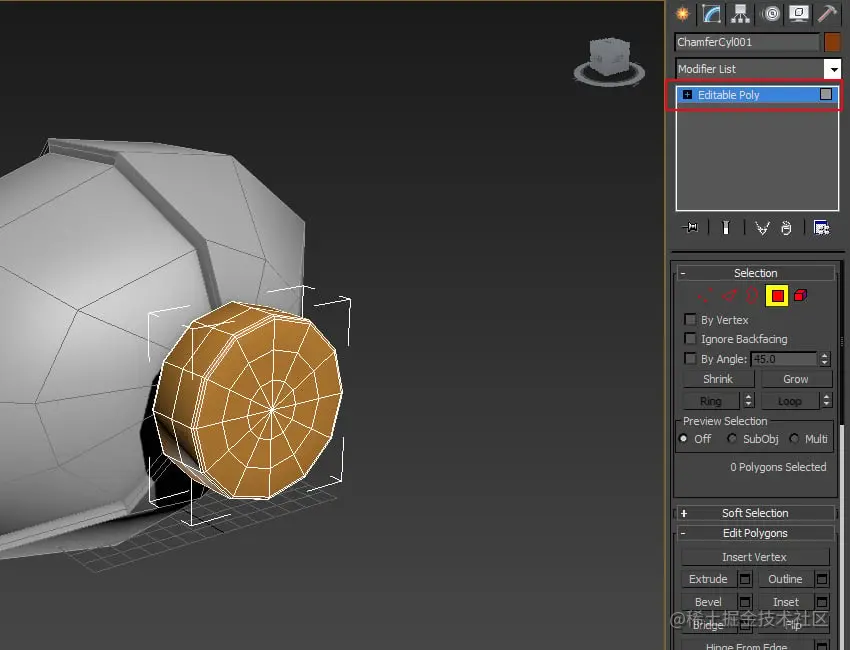Click the Insert Vertex button
This screenshot has width=850, height=650.
[x=754, y=557]
